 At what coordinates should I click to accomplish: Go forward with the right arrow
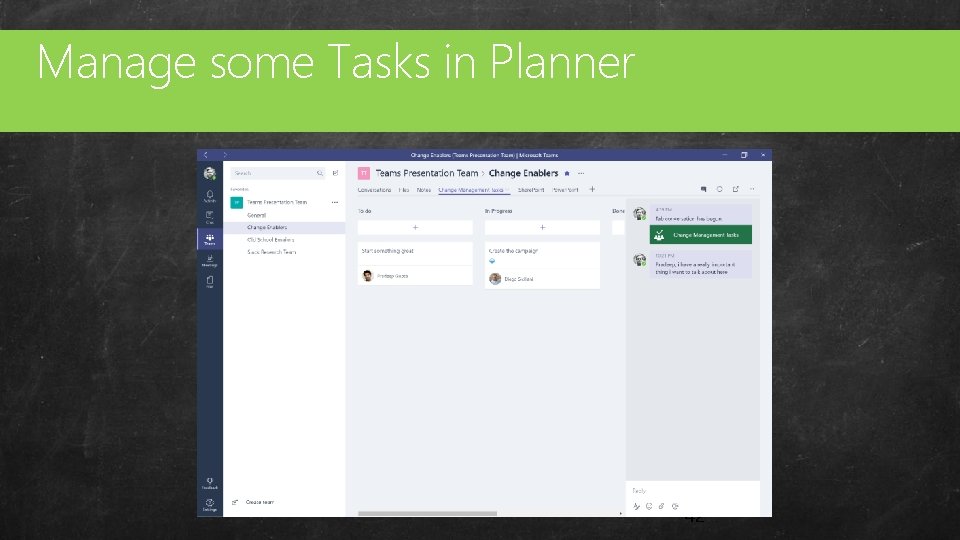pos(225,155)
